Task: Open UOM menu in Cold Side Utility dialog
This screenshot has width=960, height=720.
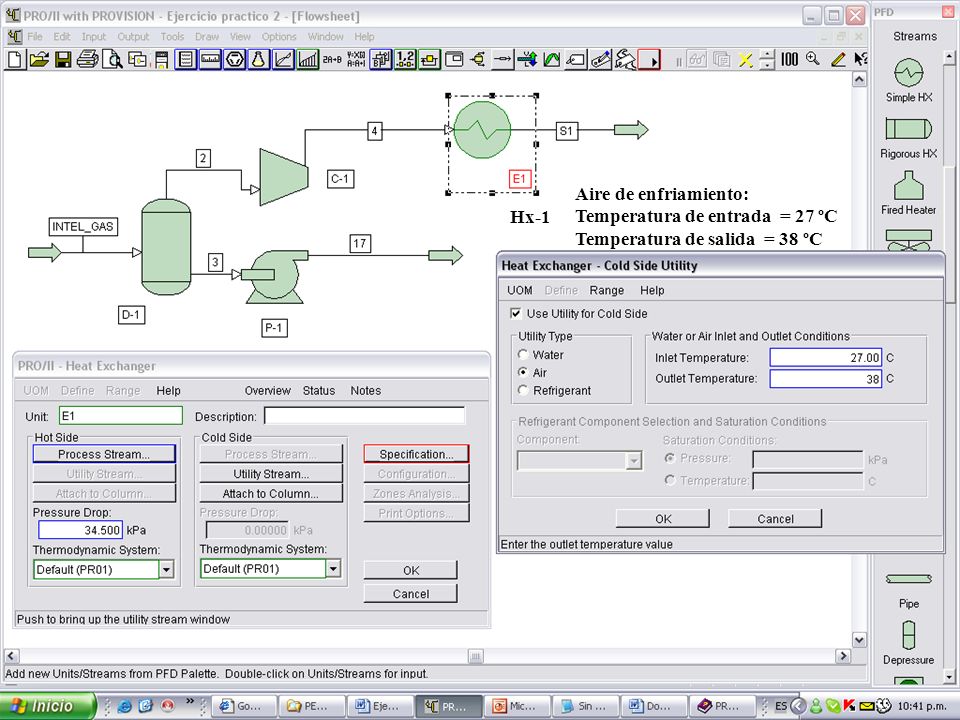Action: (x=520, y=290)
